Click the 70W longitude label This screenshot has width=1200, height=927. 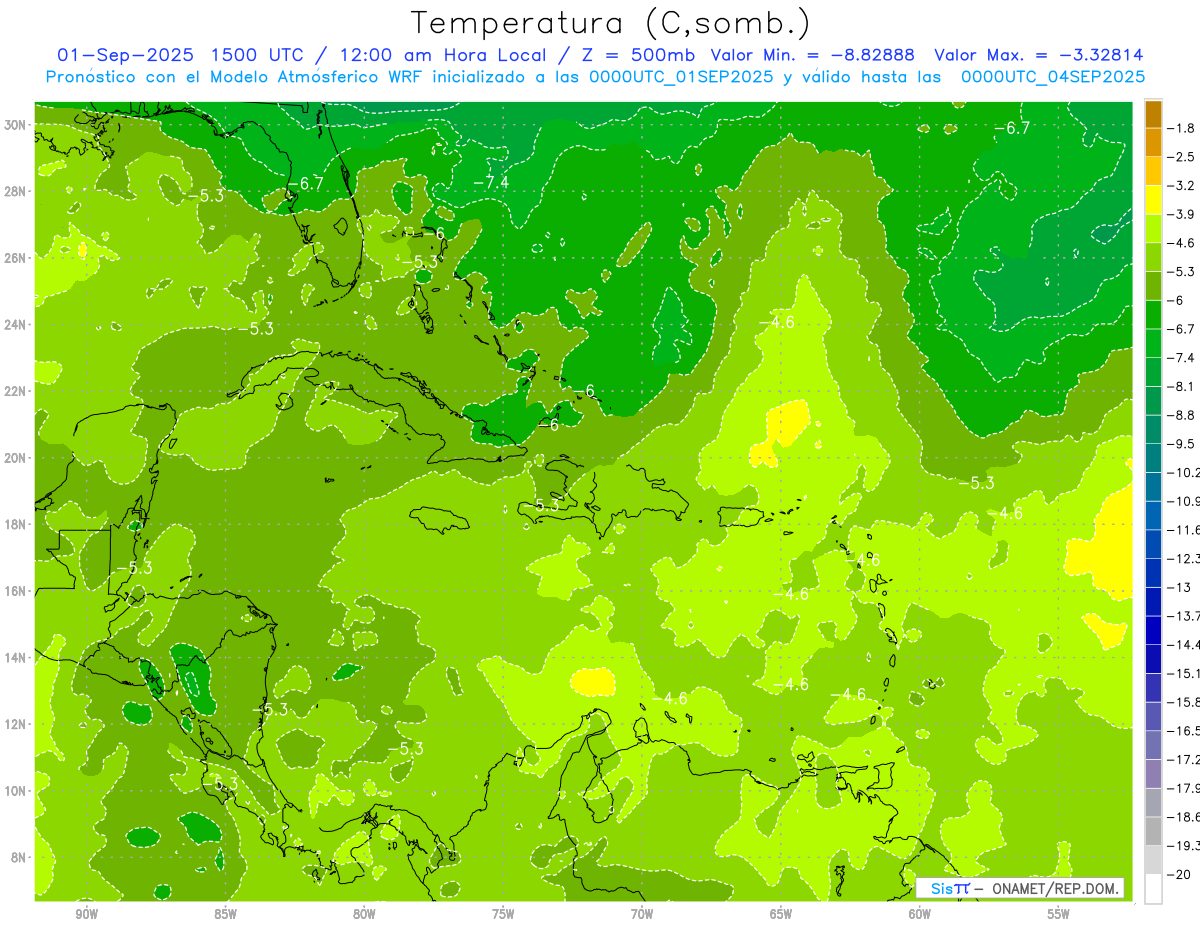[x=642, y=914]
